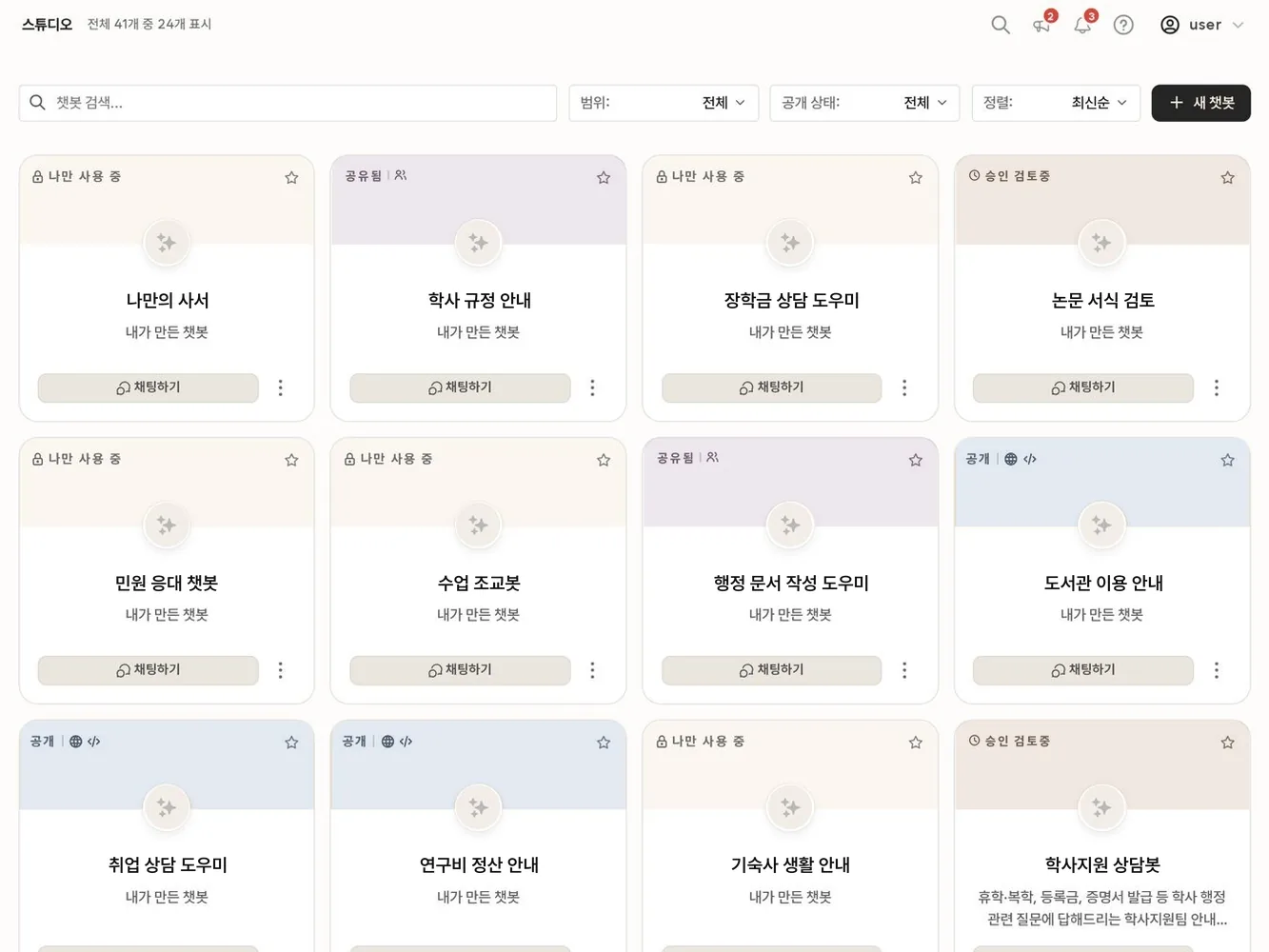1269x952 pixels.
Task: Open the notifications bell icon
Action: tap(1082, 25)
